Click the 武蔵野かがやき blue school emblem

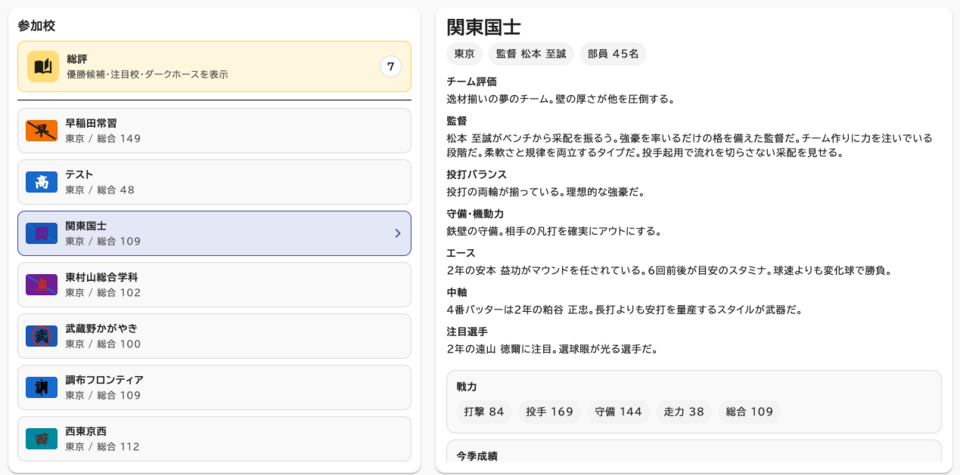(41, 336)
